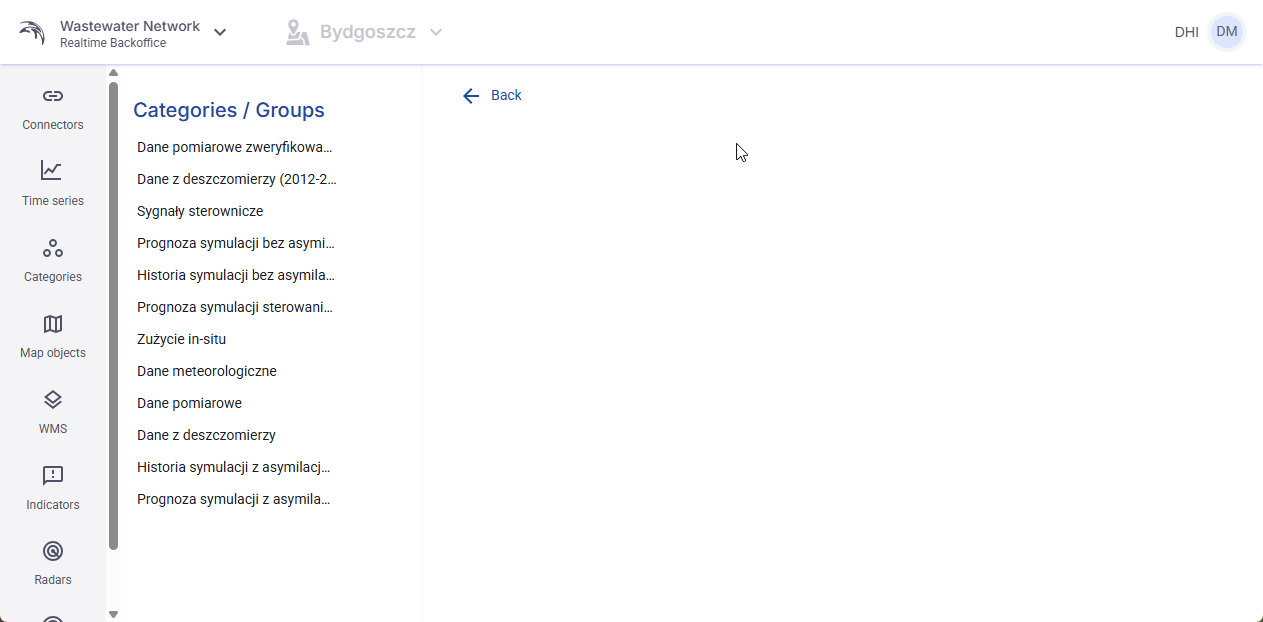Go to the WMS label
1263x622 pixels.
tap(53, 429)
